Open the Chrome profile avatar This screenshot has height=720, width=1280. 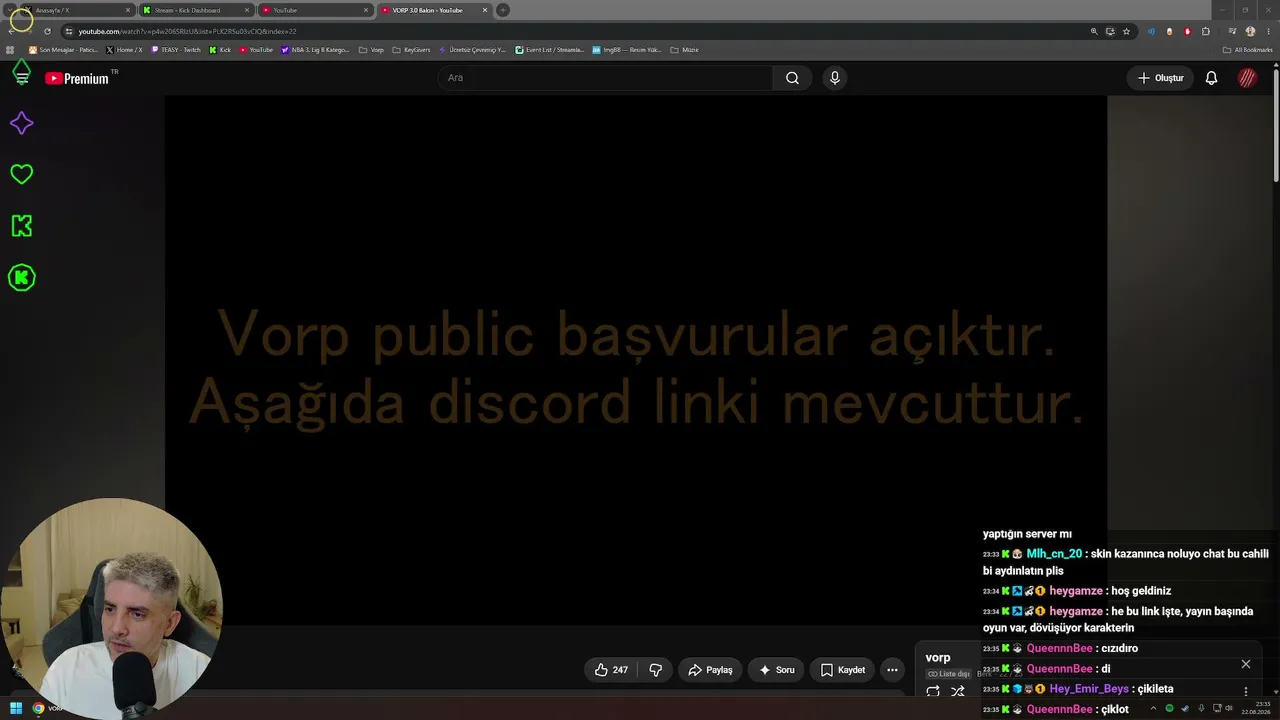(x=1250, y=31)
